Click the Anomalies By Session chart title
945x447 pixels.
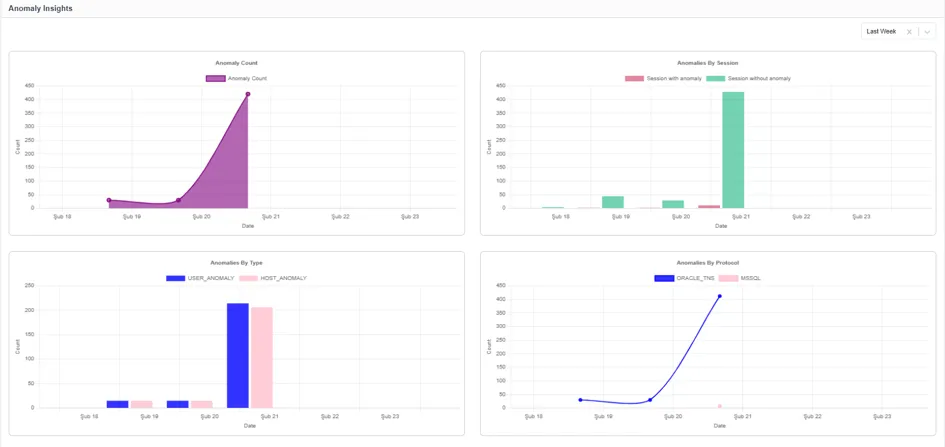coord(708,63)
